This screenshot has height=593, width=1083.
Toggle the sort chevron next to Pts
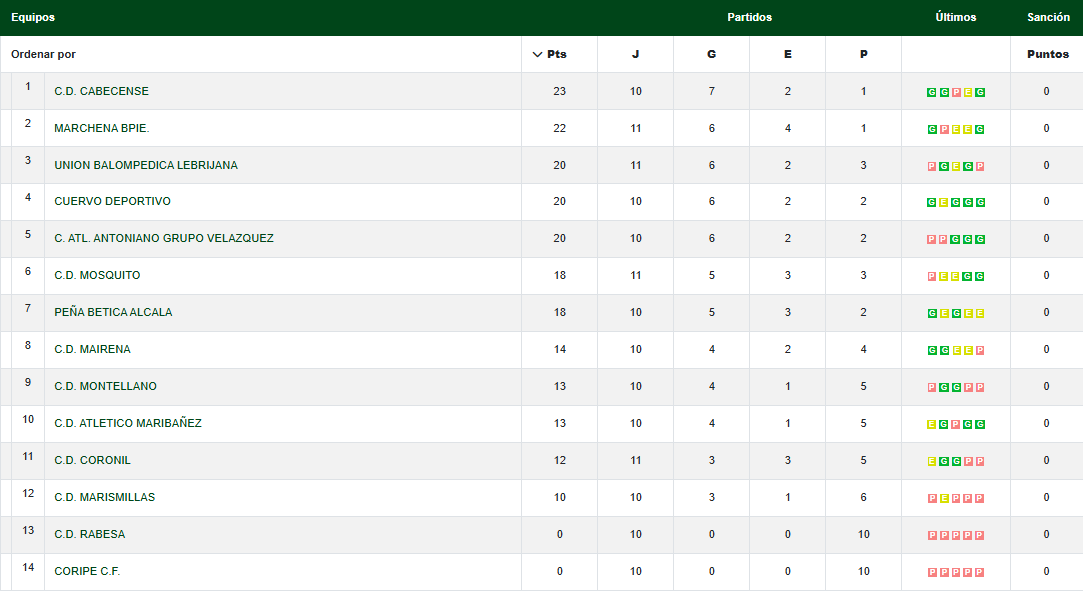pyautogui.click(x=538, y=54)
